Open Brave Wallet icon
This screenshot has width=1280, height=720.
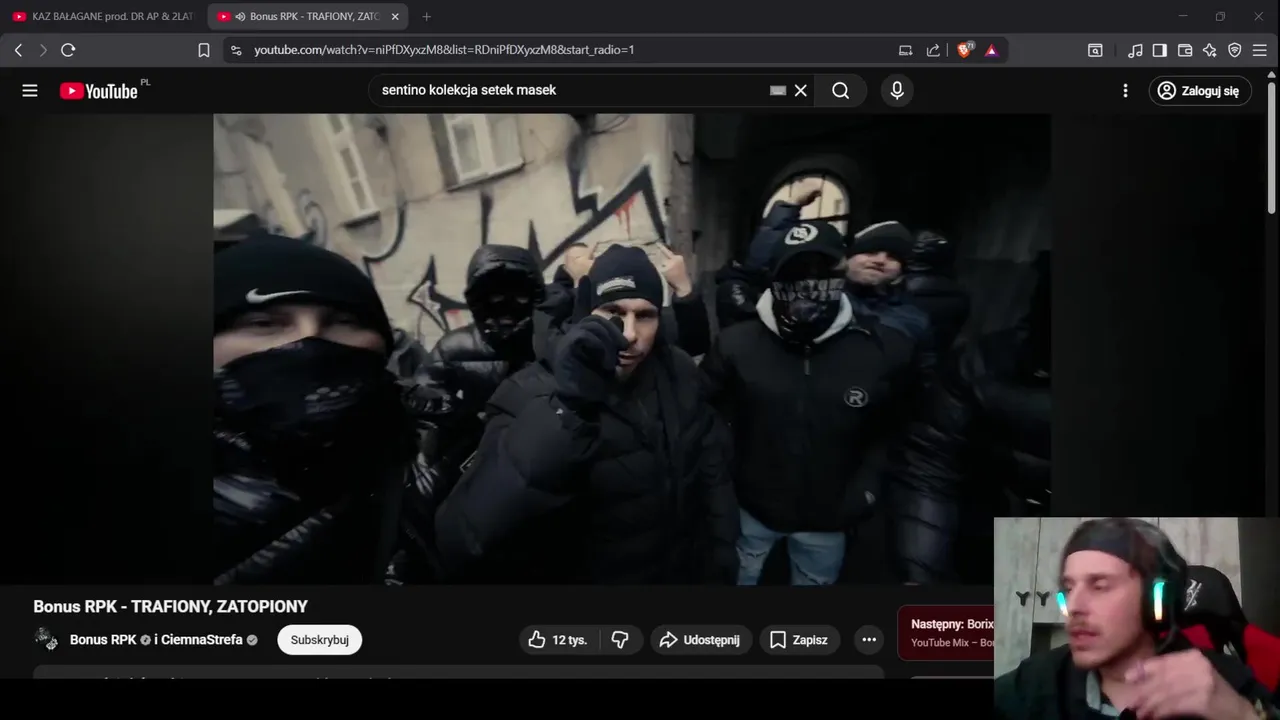[x=1185, y=50]
